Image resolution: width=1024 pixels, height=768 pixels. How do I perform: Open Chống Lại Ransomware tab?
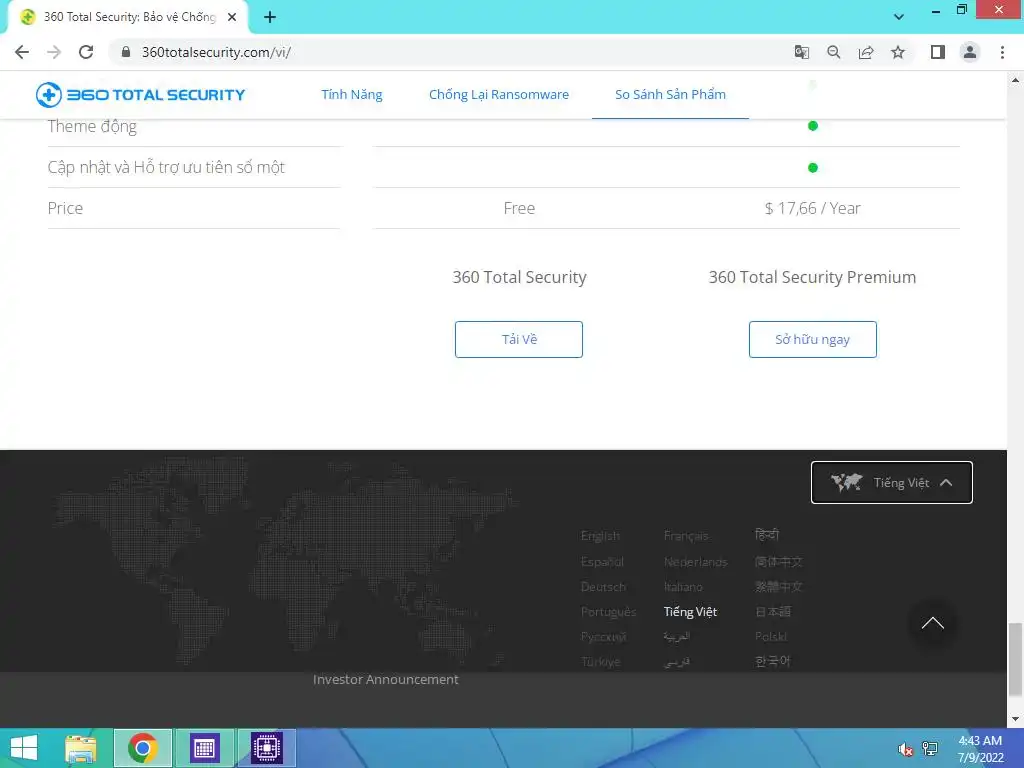click(499, 95)
